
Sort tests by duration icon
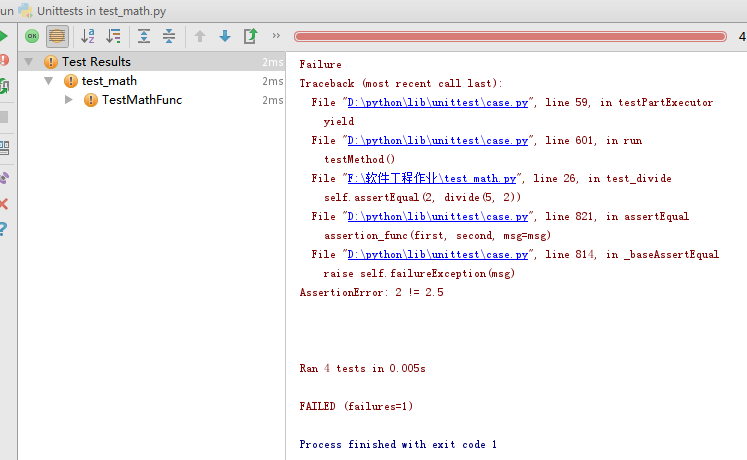pos(113,36)
